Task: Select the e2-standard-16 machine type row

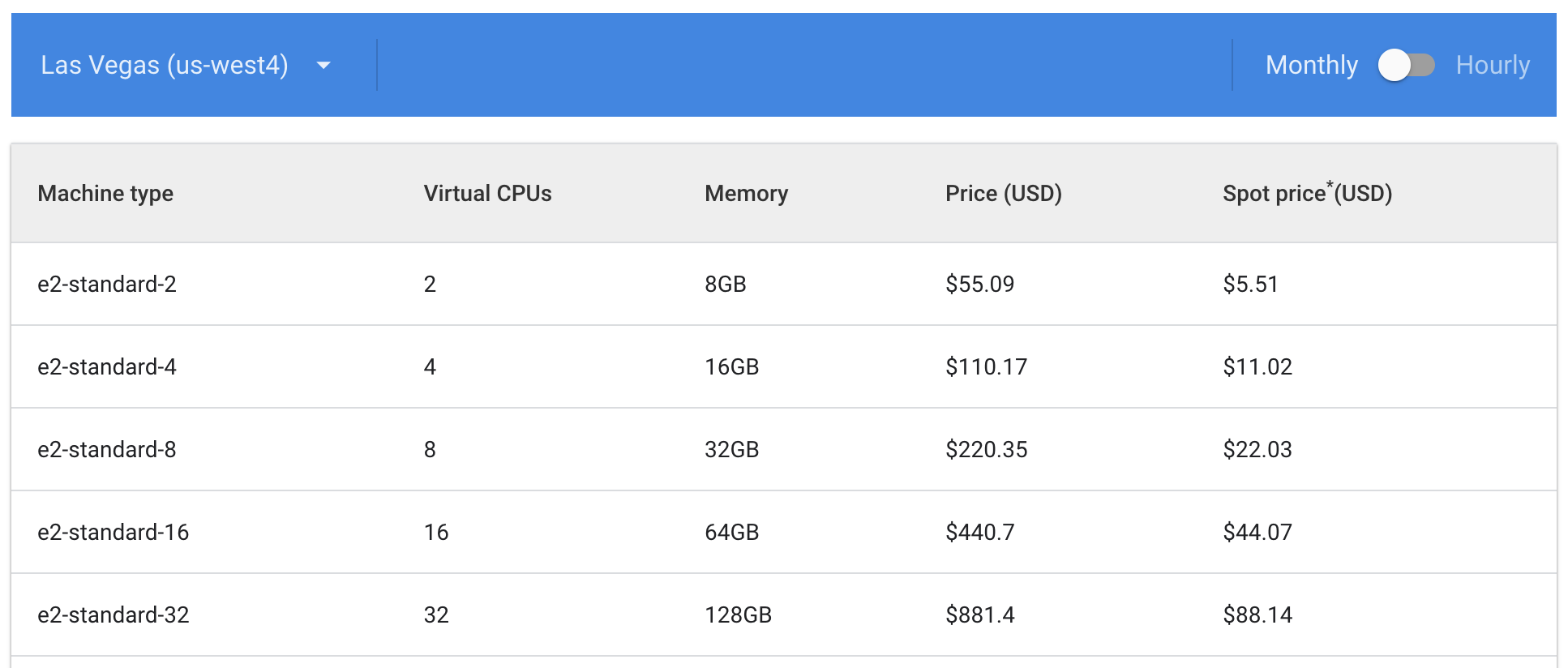Action: coord(113,533)
